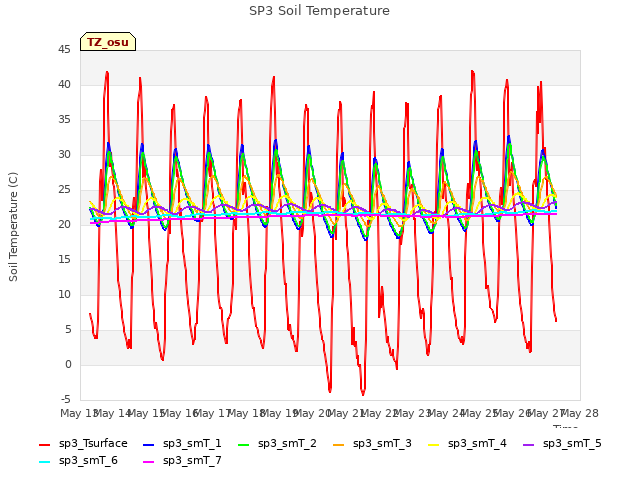The width and height of the screenshot is (640, 480).
Task: Click the blue sp3_smT_1 legend swatch
Action: 149,444
